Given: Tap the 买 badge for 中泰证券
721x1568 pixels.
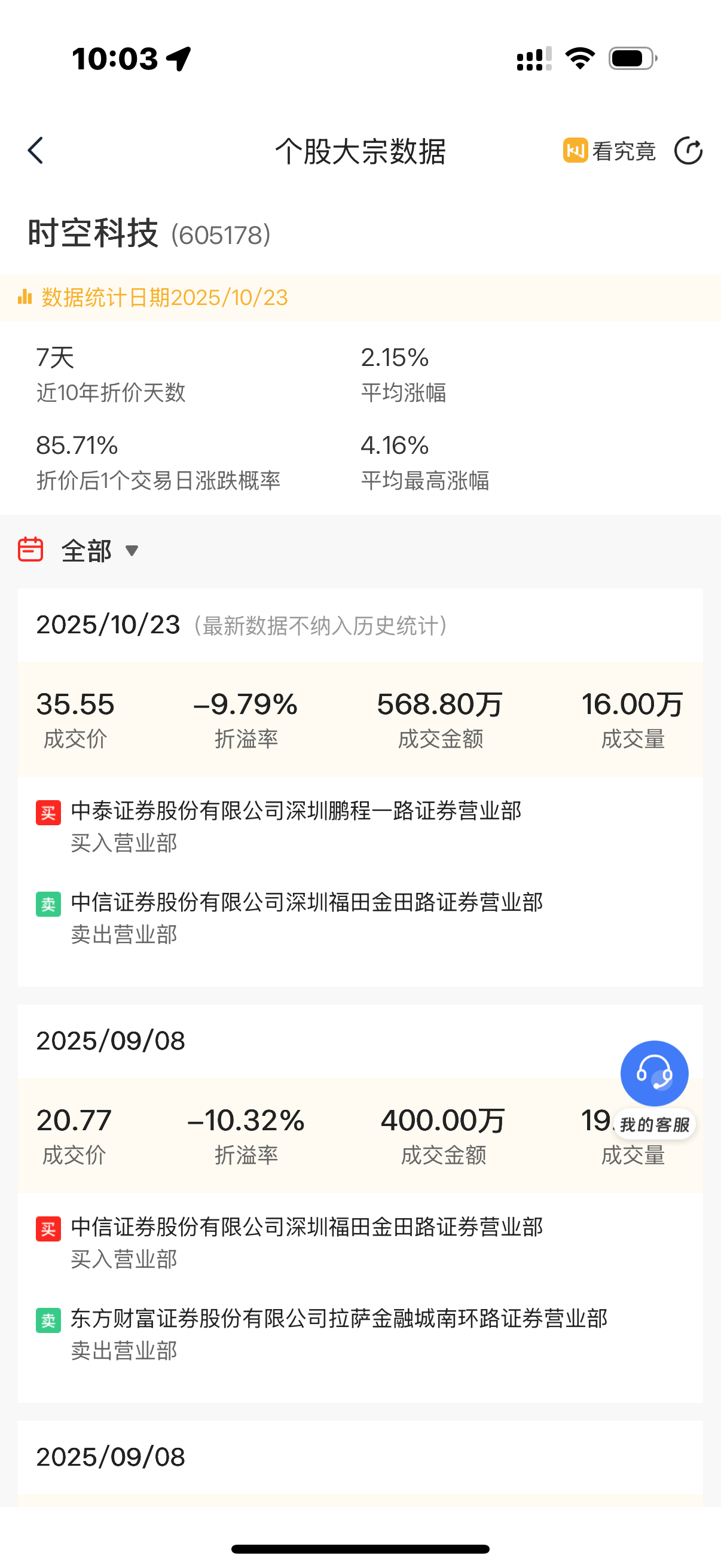Looking at the screenshot, I should [x=48, y=813].
